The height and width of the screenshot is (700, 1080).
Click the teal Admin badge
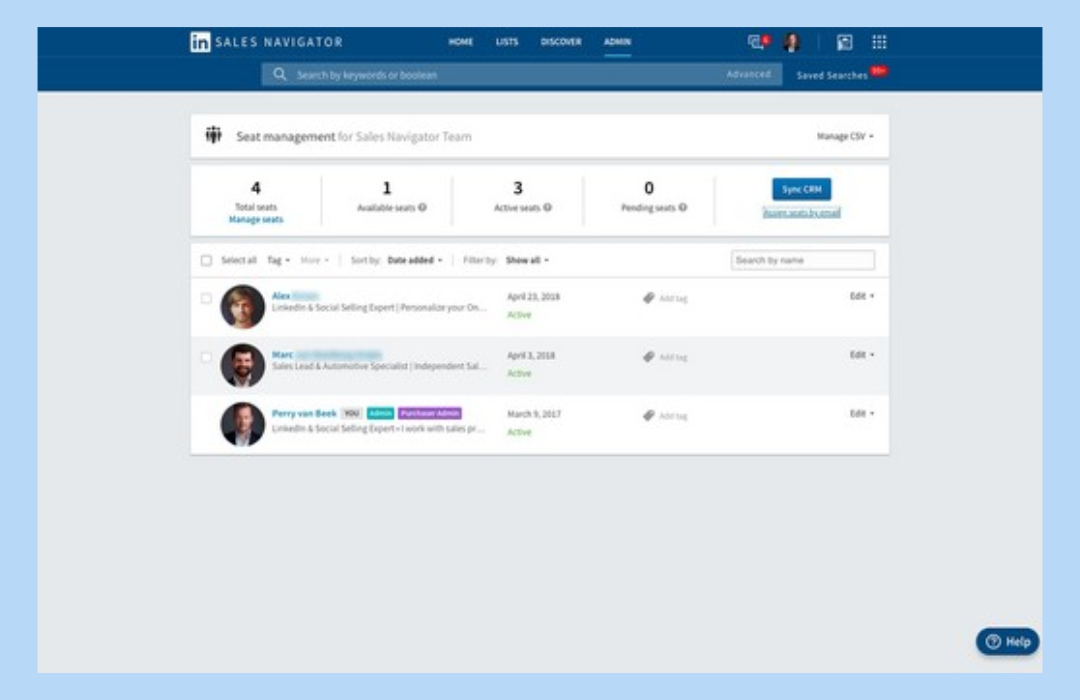pos(380,413)
